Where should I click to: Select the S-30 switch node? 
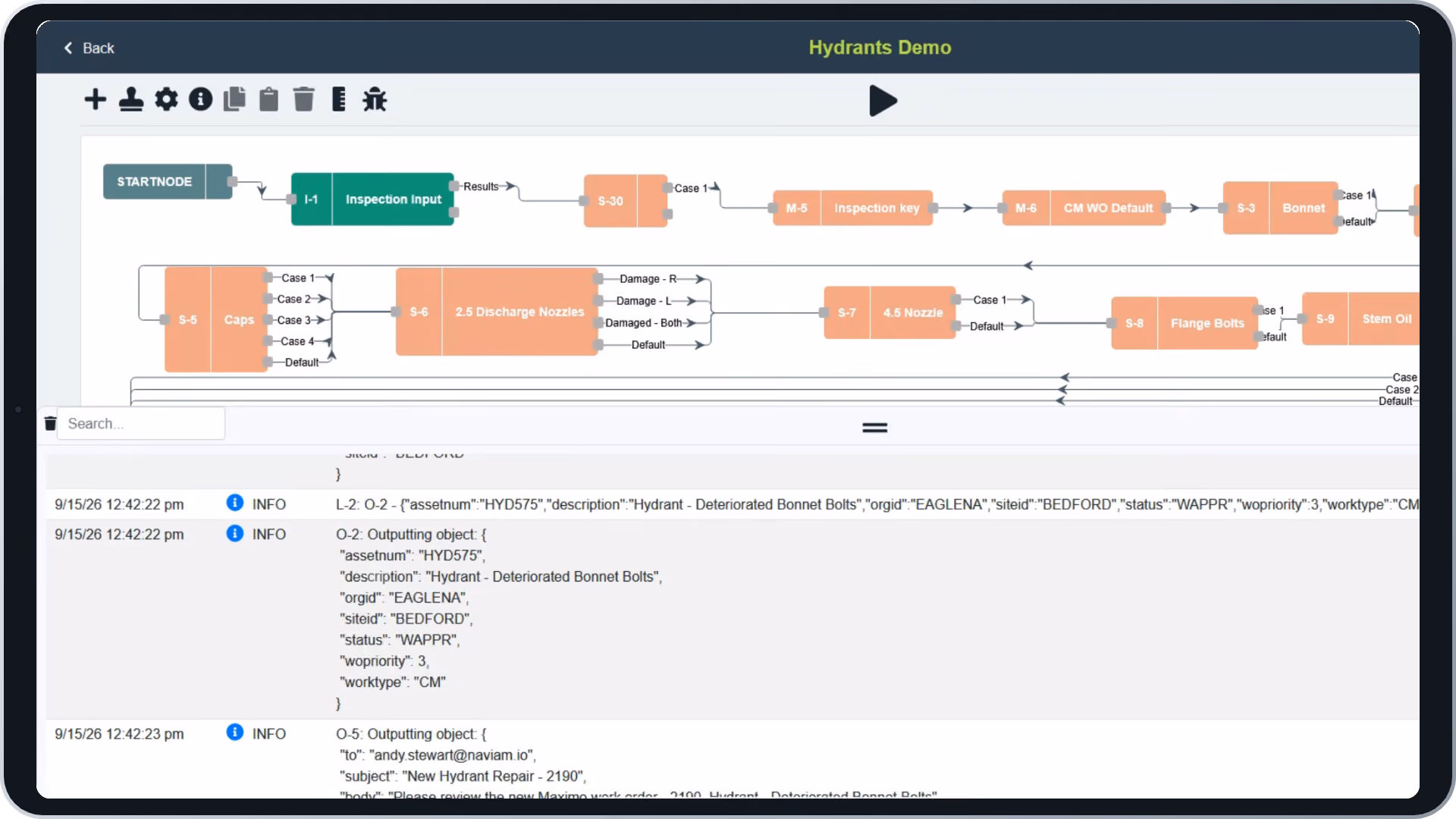tap(626, 201)
